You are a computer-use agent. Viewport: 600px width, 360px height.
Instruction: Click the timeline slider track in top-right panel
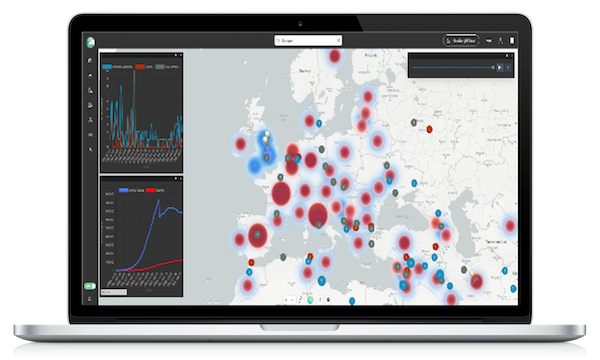point(453,67)
